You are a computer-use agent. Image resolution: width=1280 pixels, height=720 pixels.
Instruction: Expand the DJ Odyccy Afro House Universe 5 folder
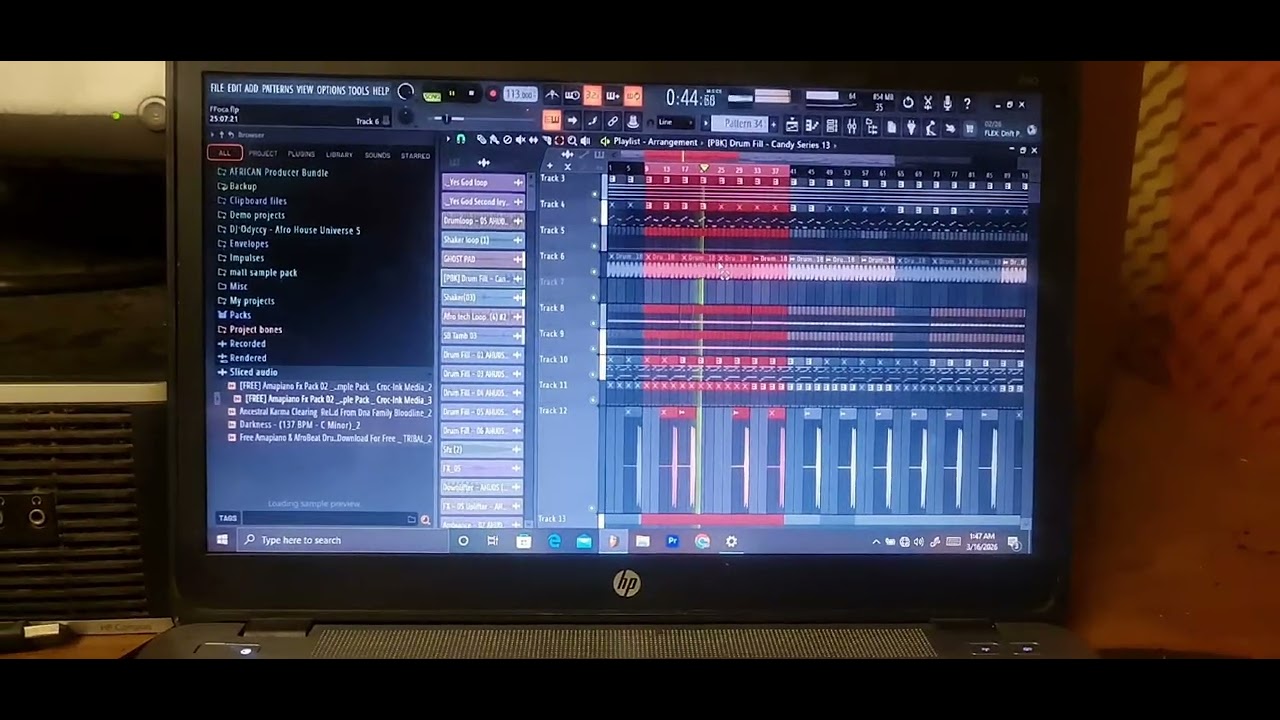click(x=289, y=230)
